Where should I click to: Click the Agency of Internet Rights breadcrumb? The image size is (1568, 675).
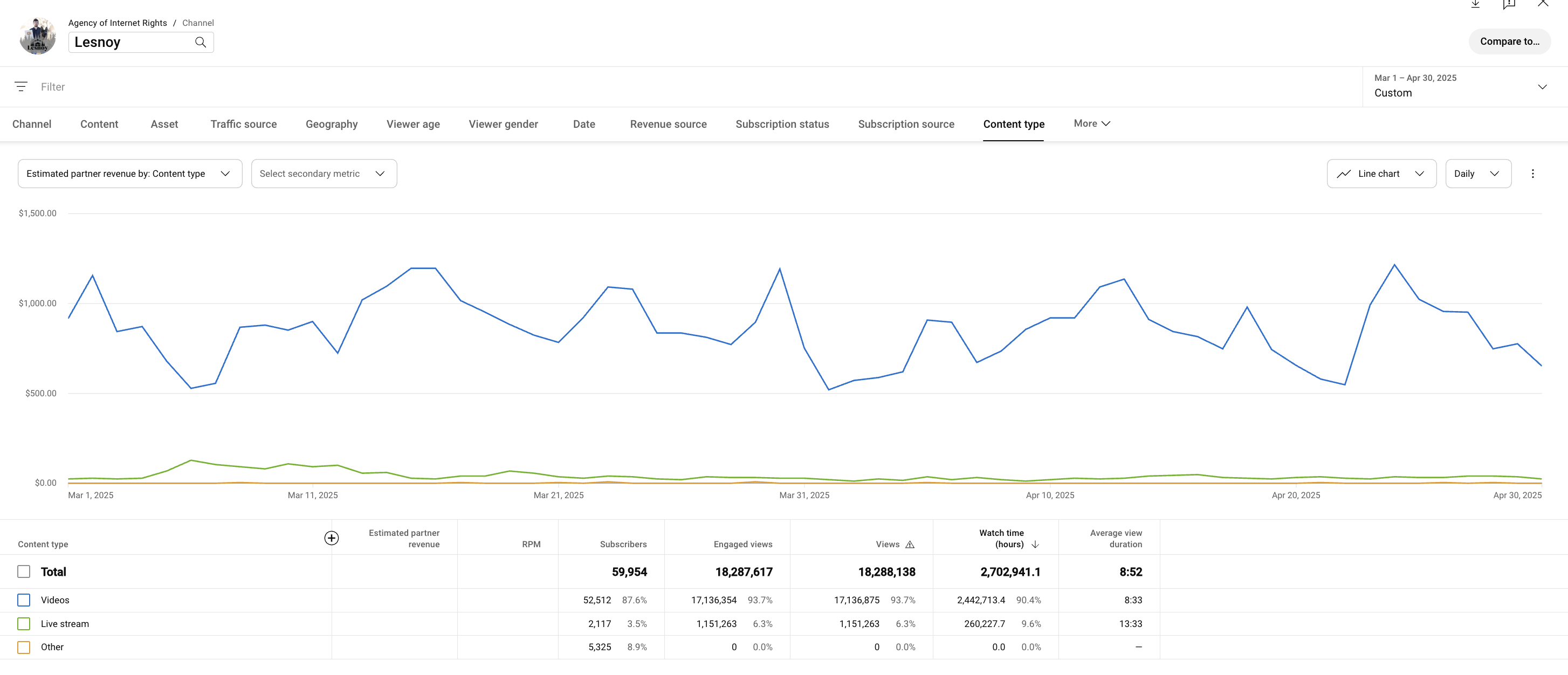pos(118,23)
